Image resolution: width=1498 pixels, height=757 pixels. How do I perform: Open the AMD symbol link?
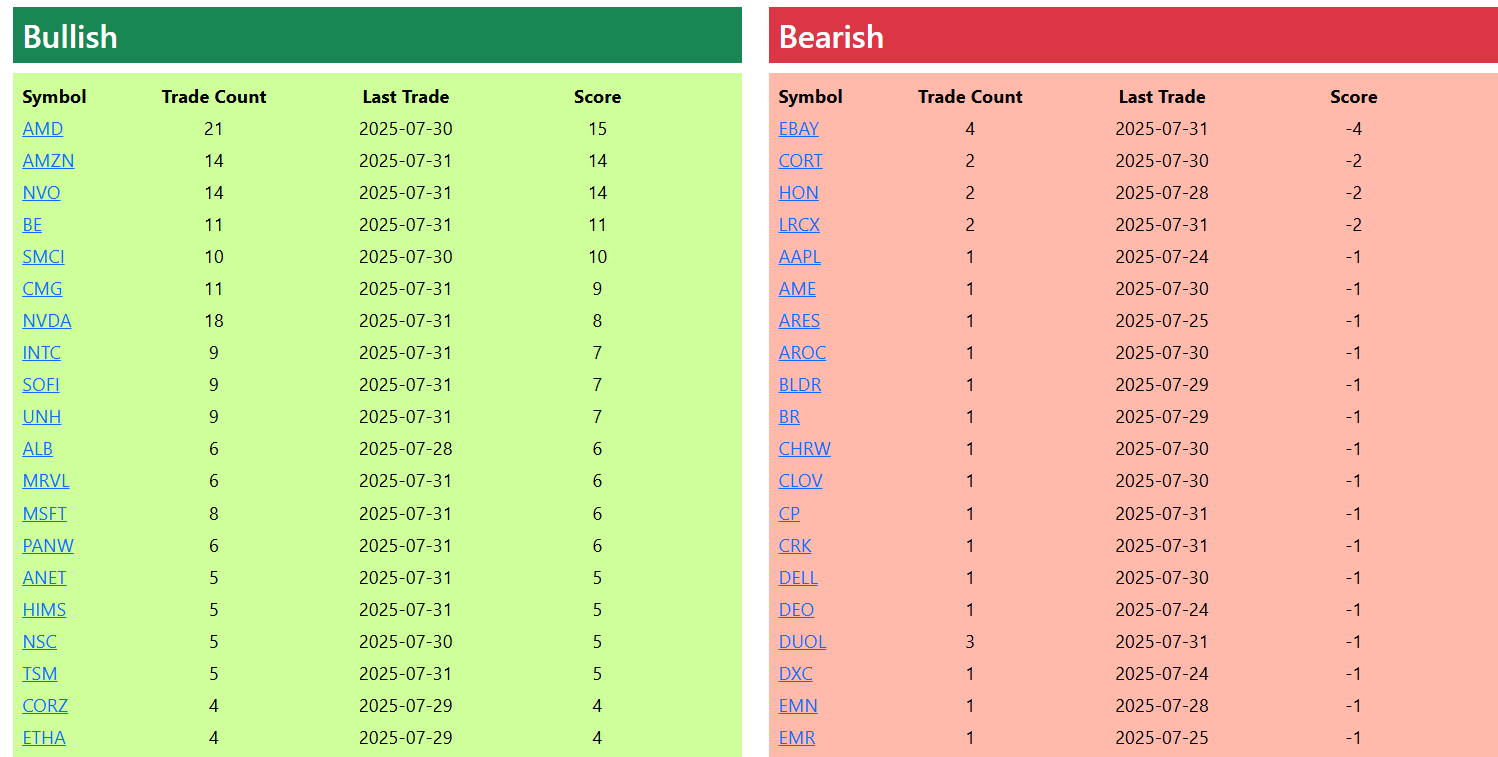pyautogui.click(x=43, y=129)
